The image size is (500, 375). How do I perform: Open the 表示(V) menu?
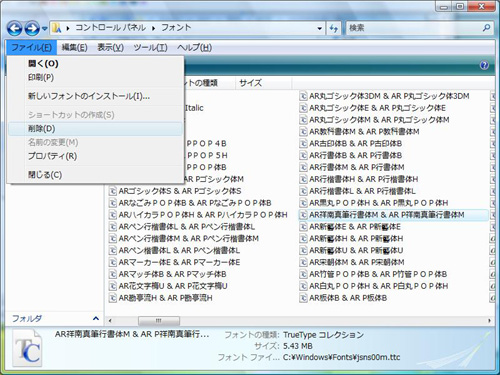point(110,48)
